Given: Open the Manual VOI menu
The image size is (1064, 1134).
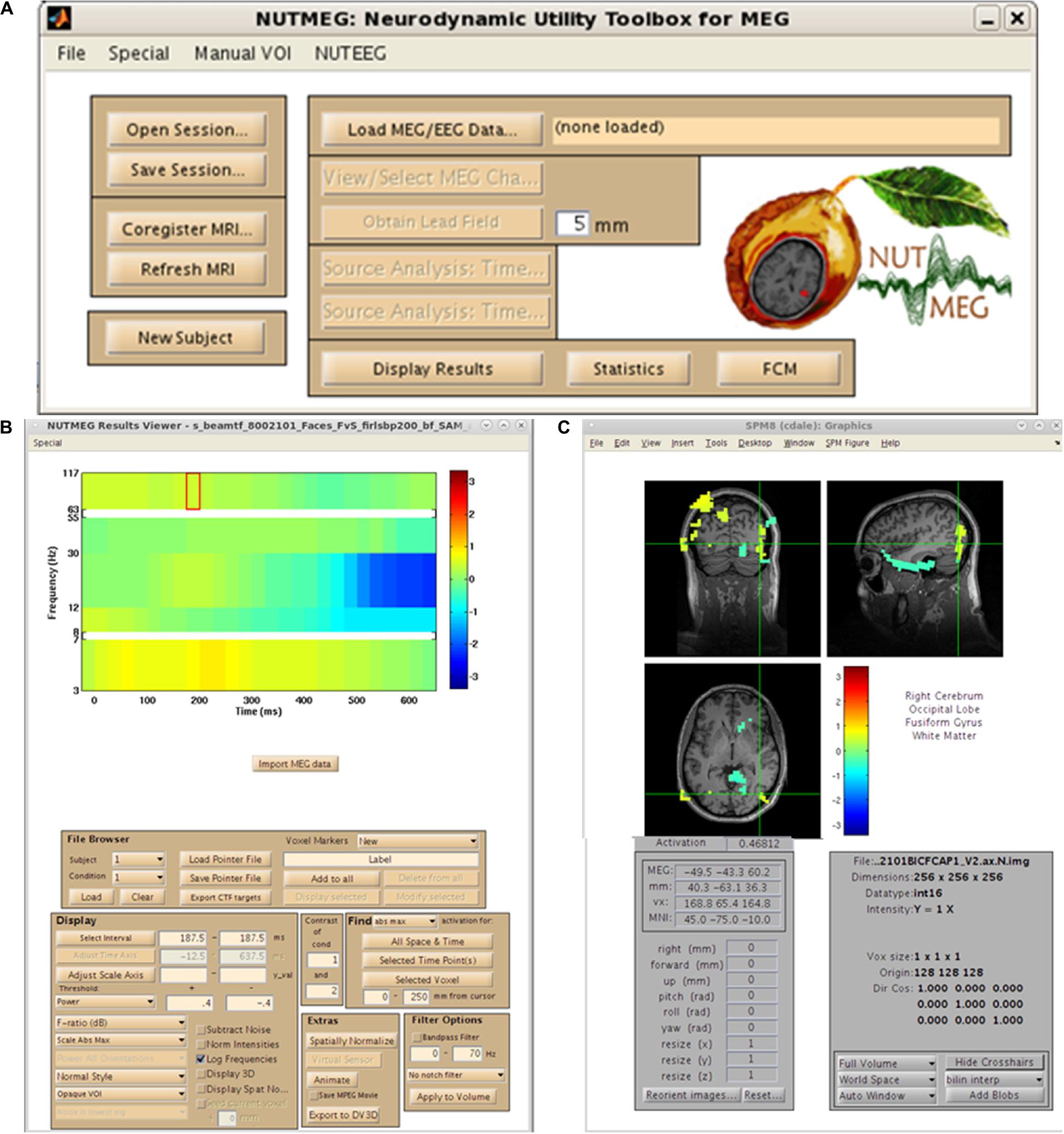Looking at the screenshot, I should point(242,54).
